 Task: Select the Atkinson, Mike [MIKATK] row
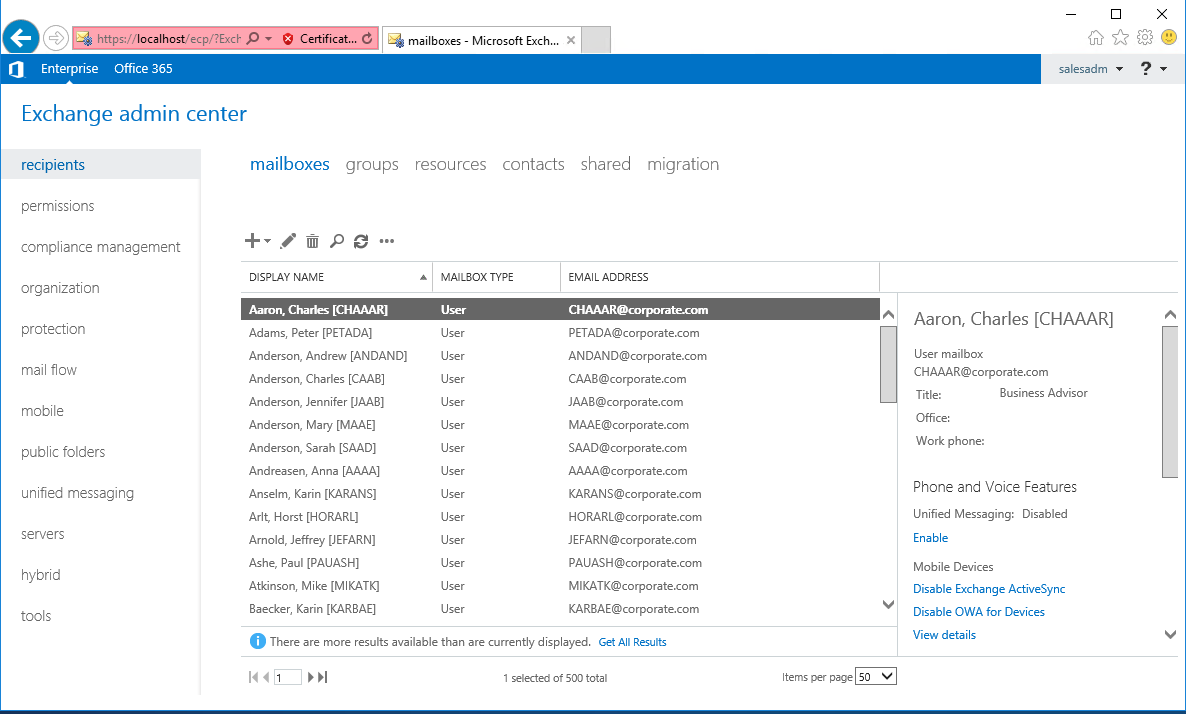pyautogui.click(x=560, y=585)
